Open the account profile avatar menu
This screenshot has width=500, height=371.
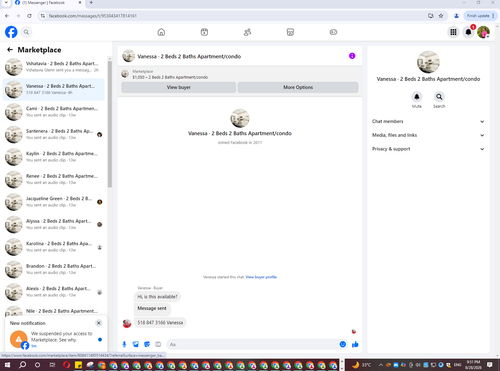[x=483, y=32]
